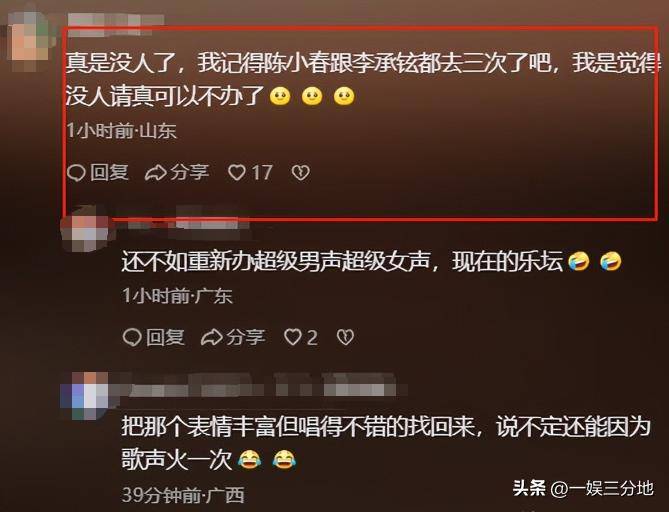Screen dimensions: 669x512
Task: Like the Guangdong comment with 2 likes
Action: [x=293, y=337]
